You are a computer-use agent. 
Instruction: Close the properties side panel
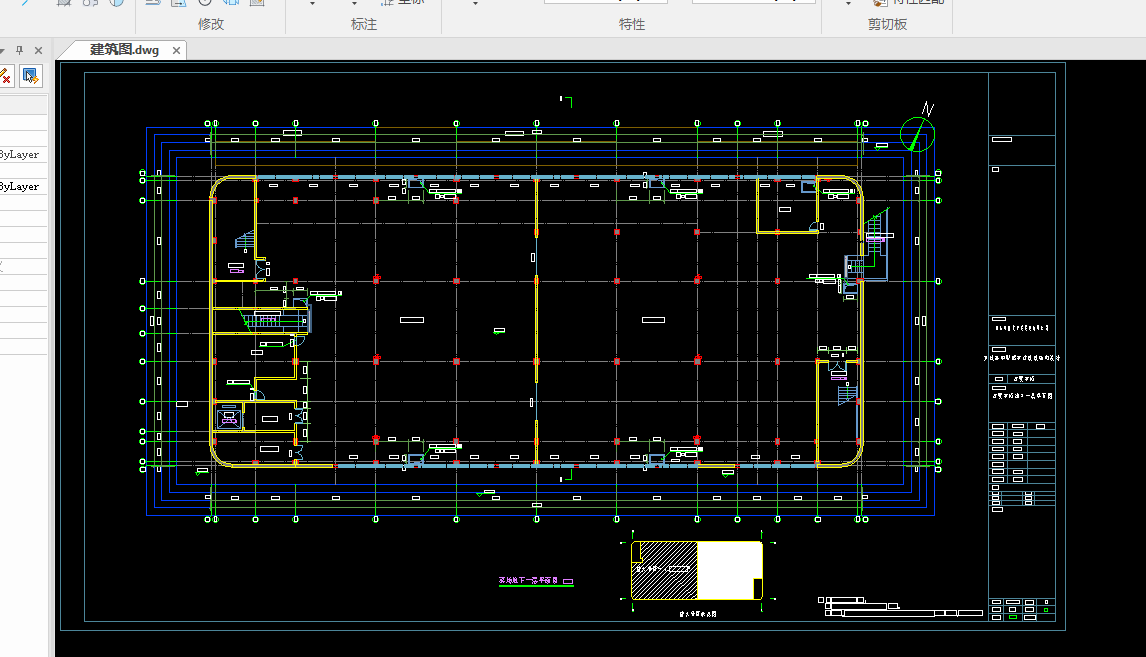pos(39,50)
